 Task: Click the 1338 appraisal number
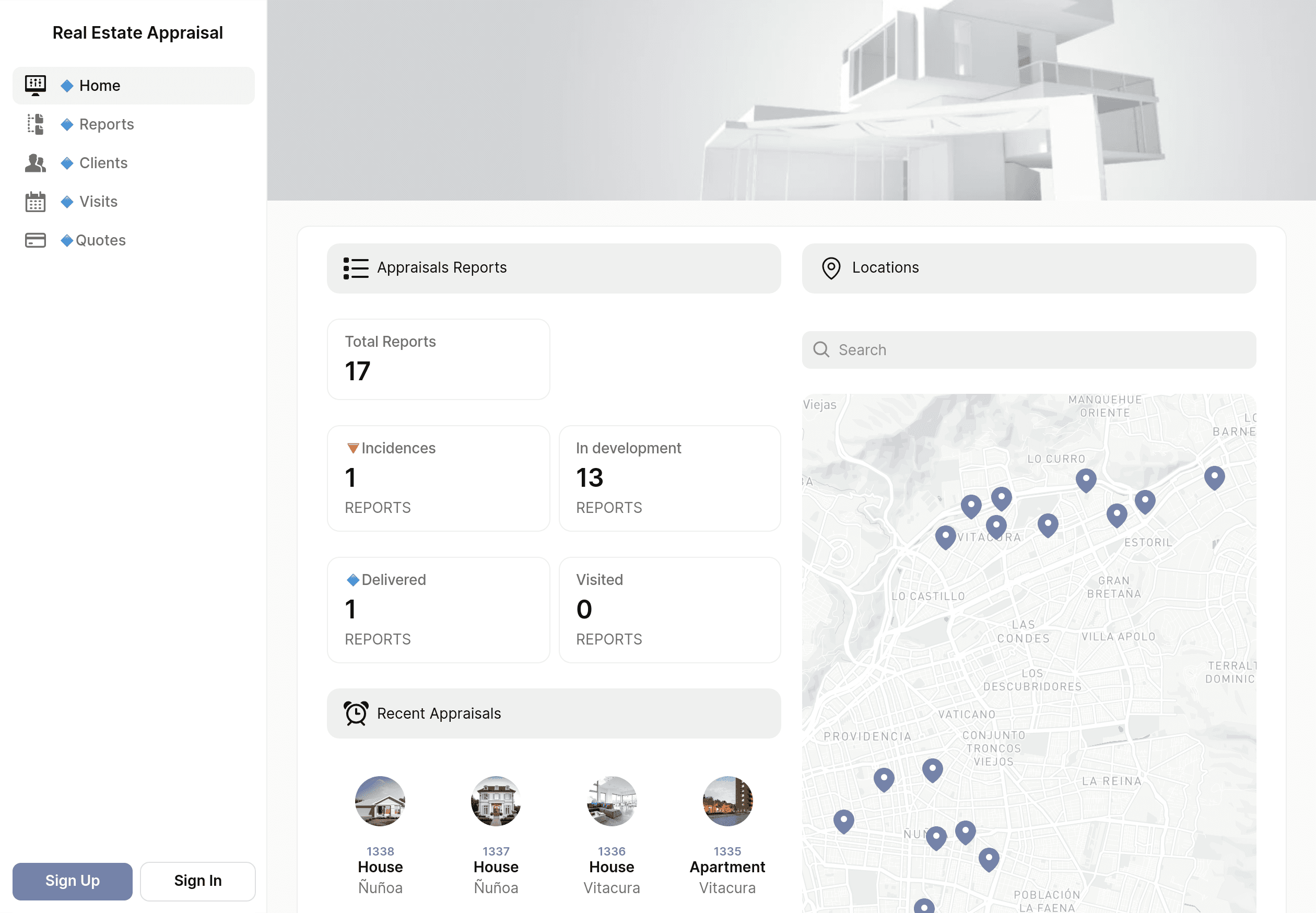(x=380, y=851)
